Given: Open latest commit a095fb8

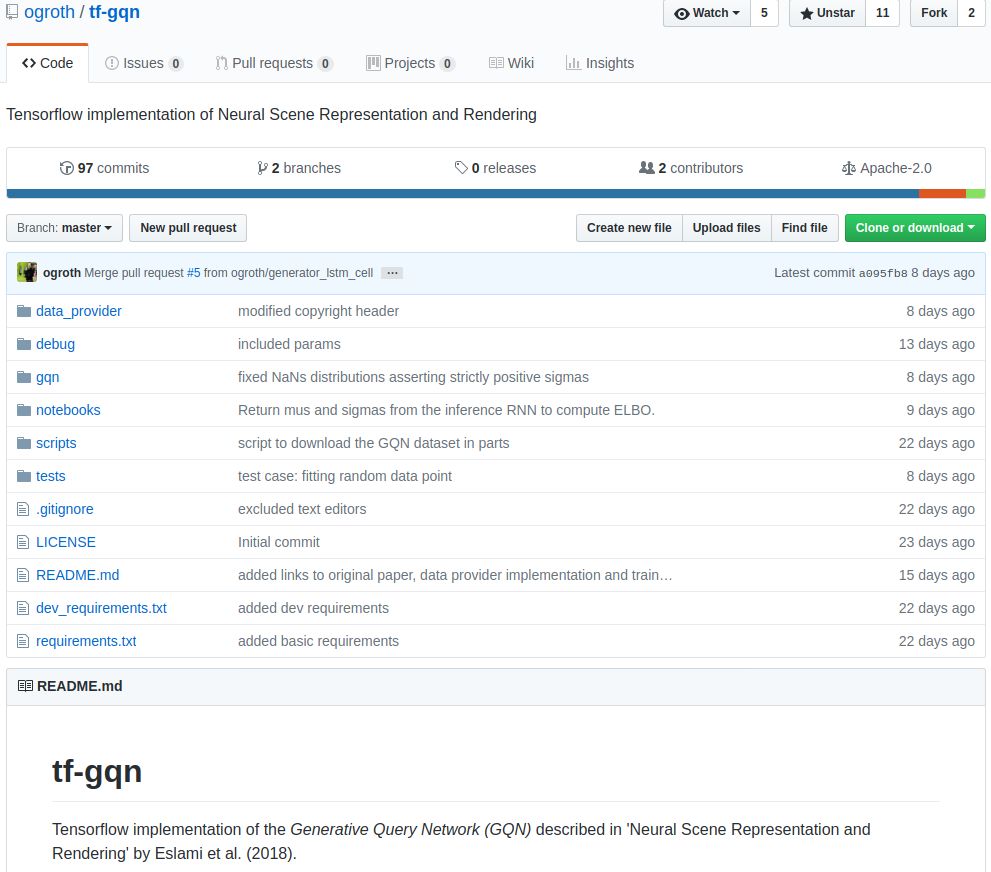Looking at the screenshot, I should click(x=882, y=273).
